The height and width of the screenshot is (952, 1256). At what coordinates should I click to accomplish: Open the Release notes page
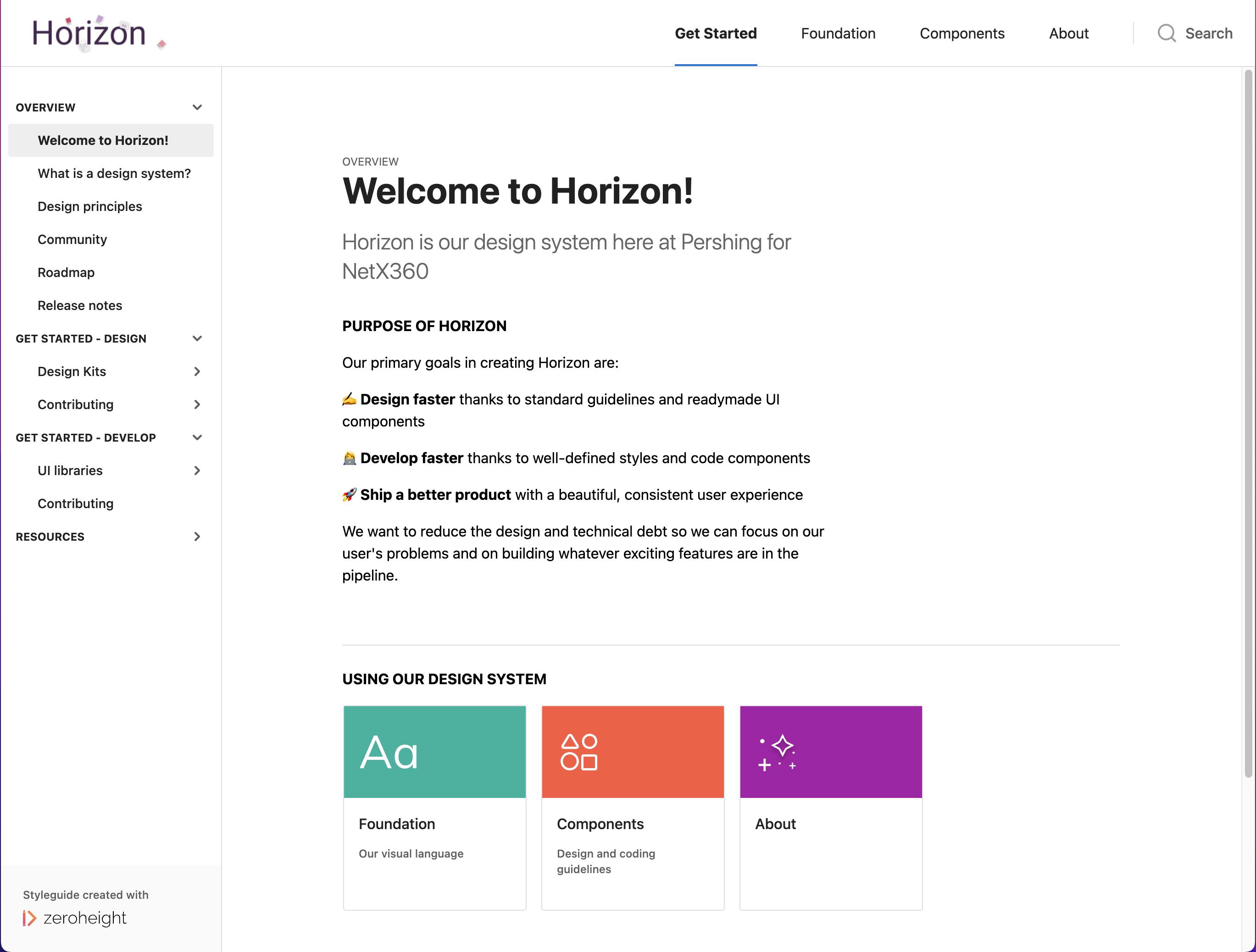(x=79, y=305)
